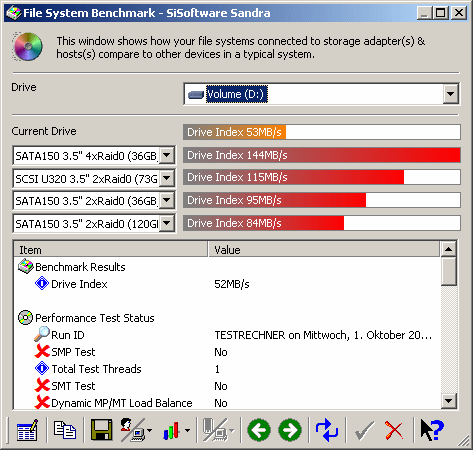Click the Value column header
This screenshot has height=450, width=473.
324,250
